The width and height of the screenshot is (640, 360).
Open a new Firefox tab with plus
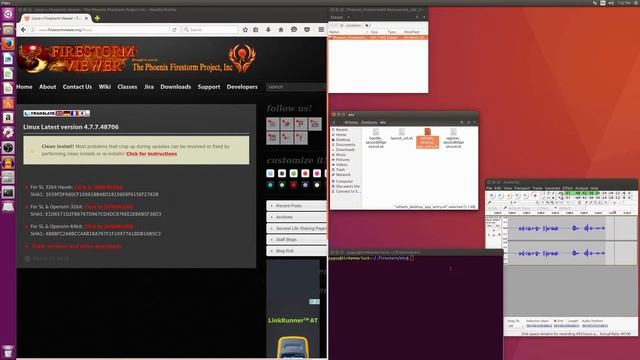[97, 18]
